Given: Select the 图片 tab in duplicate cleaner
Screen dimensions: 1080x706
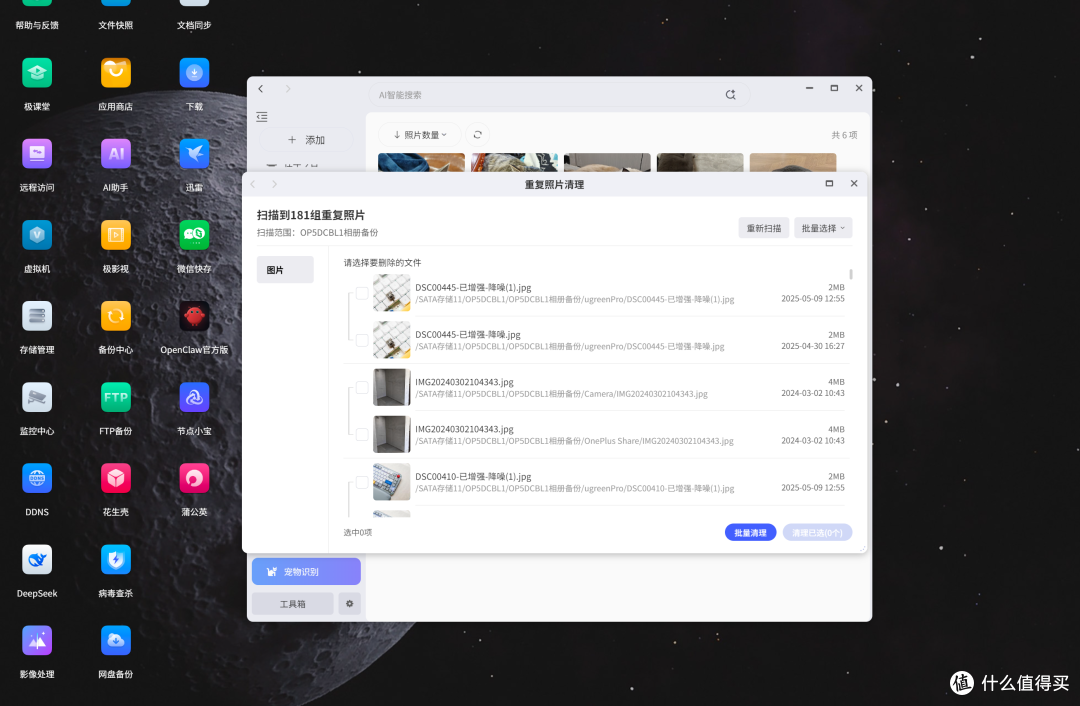Looking at the screenshot, I should 285,270.
